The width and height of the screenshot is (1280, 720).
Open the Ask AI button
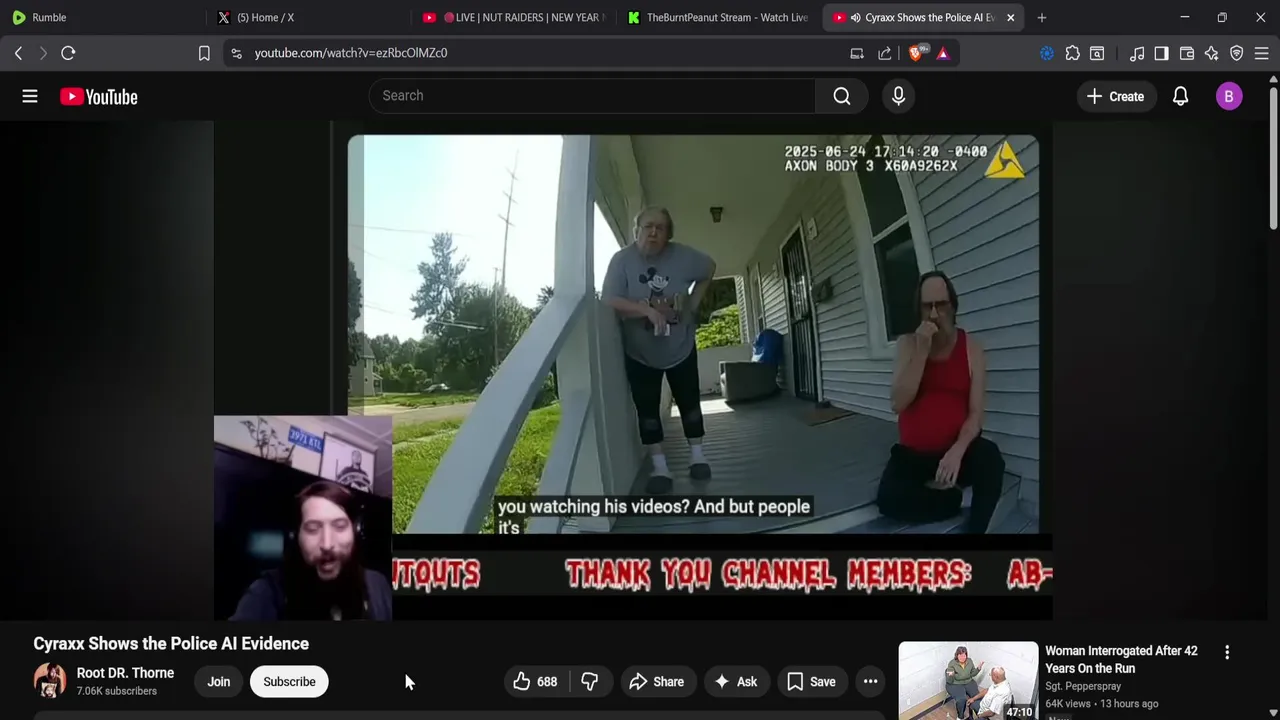[735, 682]
